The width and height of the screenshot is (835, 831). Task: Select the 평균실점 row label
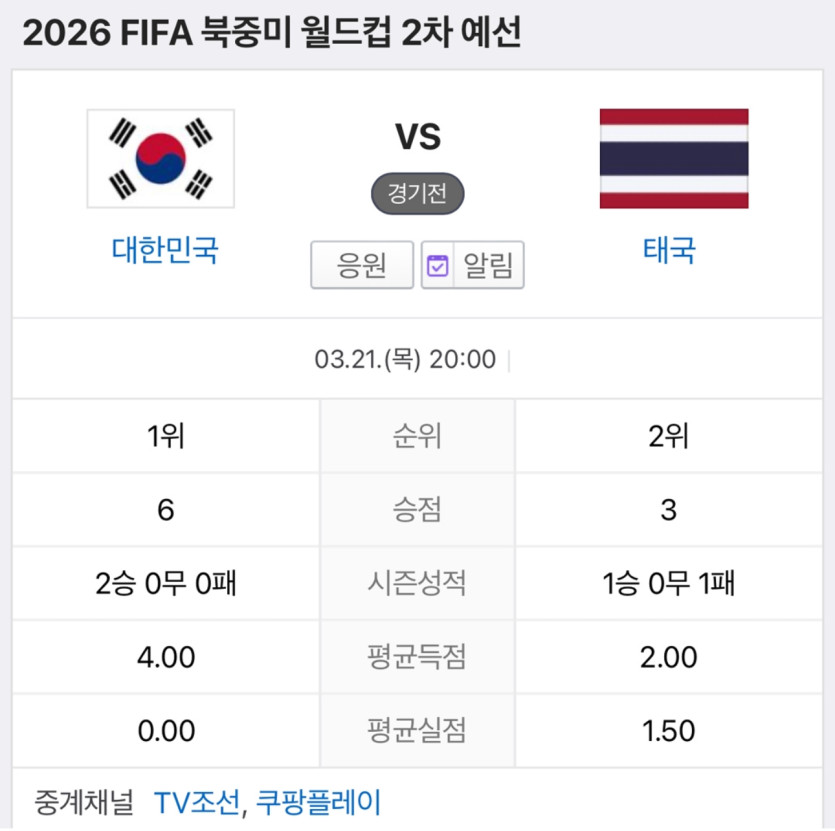(417, 730)
